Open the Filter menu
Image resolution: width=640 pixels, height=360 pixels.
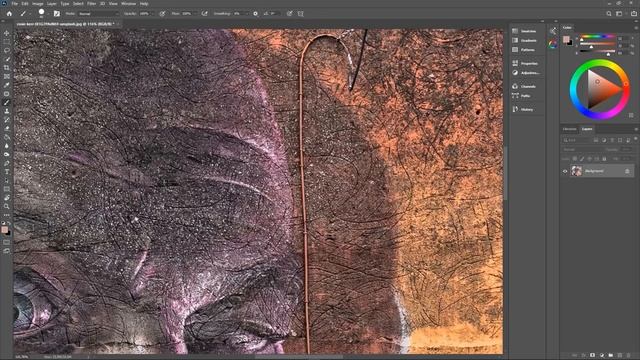pyautogui.click(x=92, y=4)
